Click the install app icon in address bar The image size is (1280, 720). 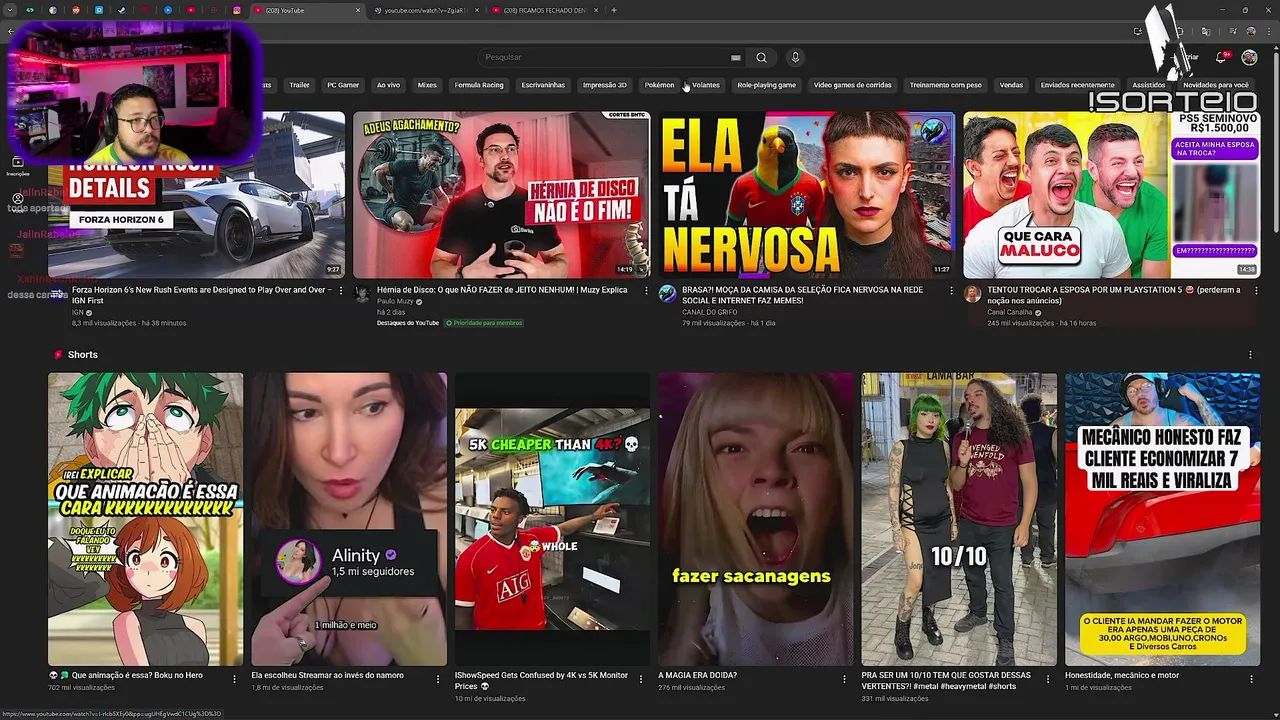pos(1138,31)
